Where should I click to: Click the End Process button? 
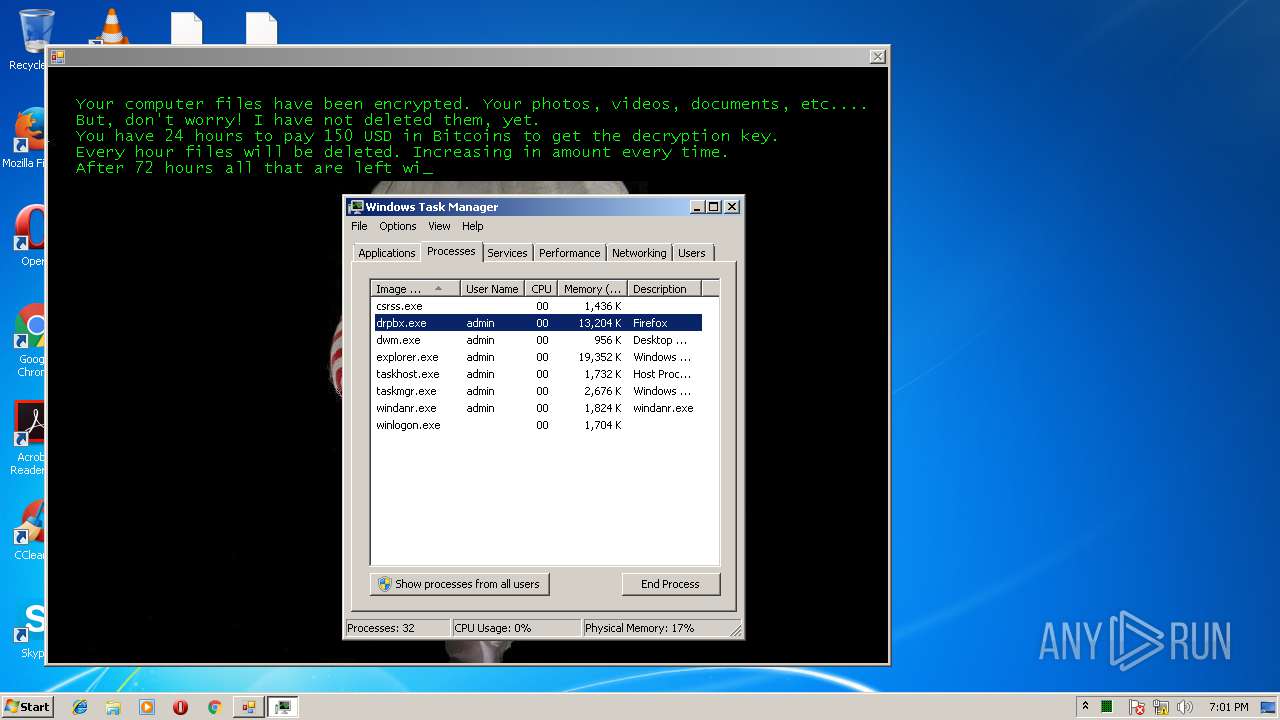click(x=670, y=584)
